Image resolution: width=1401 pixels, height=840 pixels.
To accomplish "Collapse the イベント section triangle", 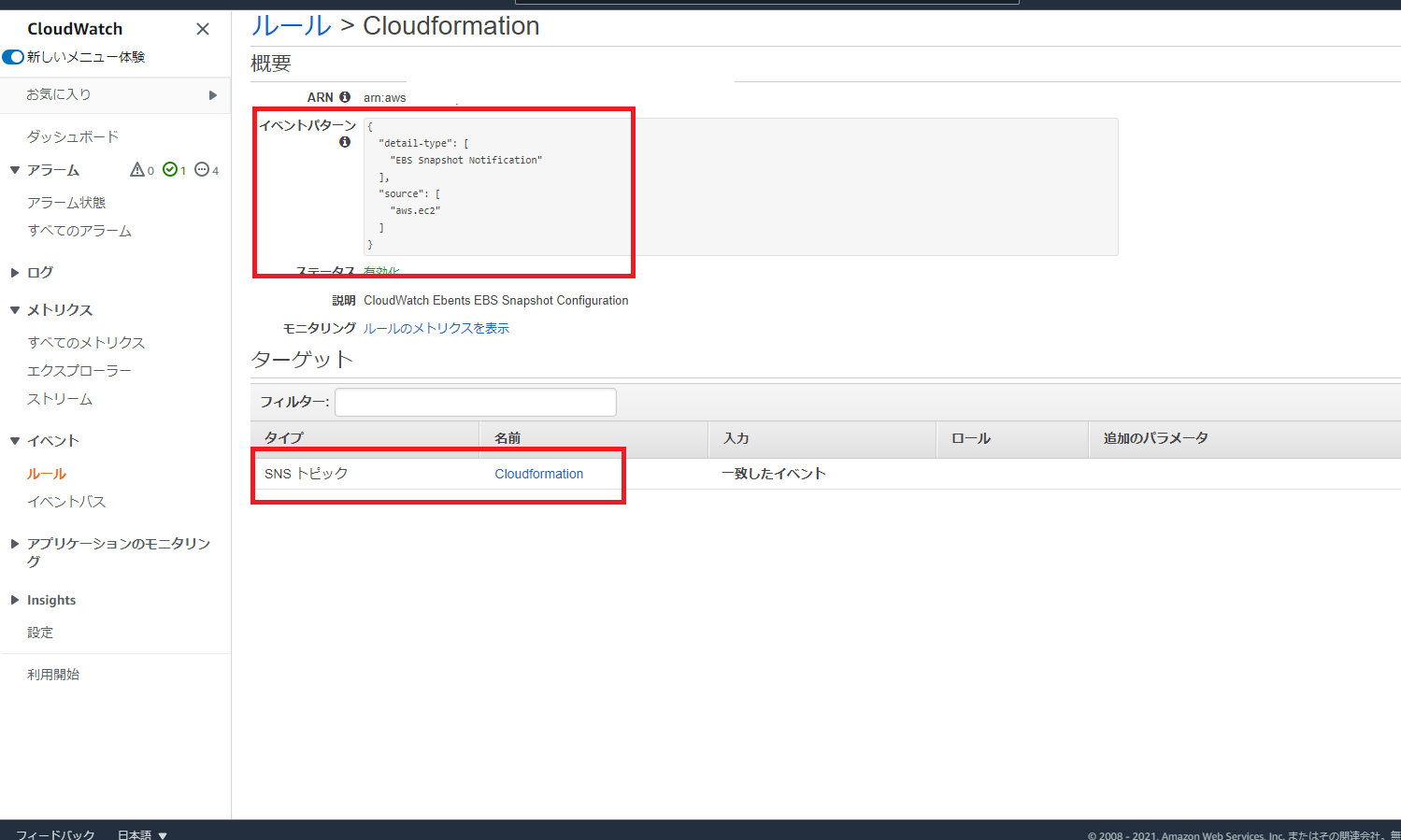I will pos(15,441).
